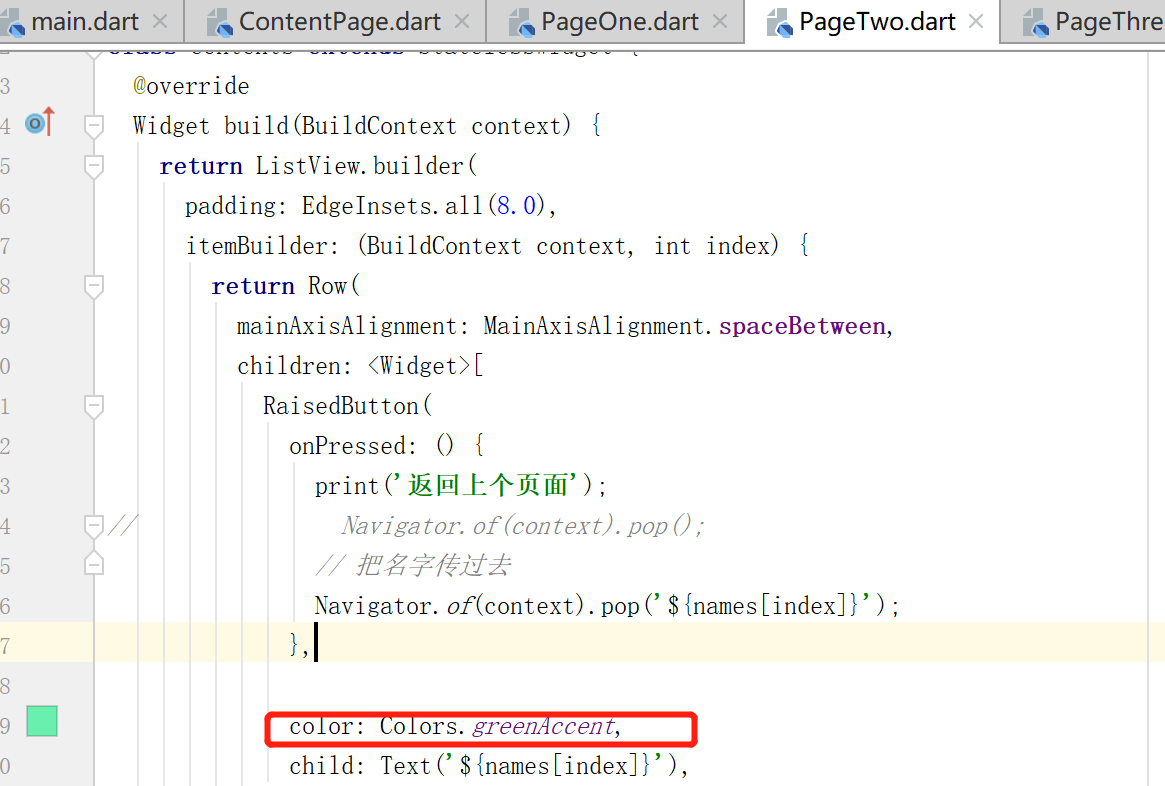Click the 'RaisedButton(' constructor call
Image resolution: width=1165 pixels, height=786 pixels.
coord(347,406)
